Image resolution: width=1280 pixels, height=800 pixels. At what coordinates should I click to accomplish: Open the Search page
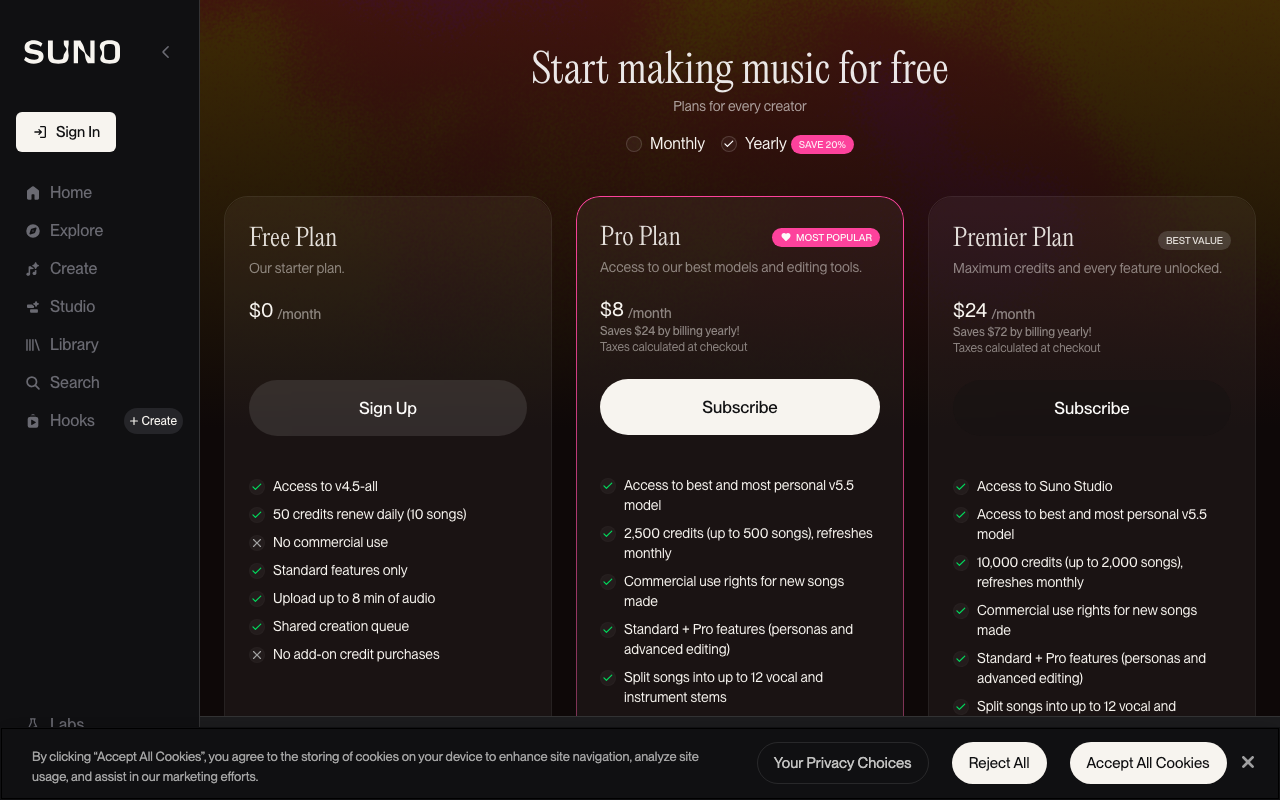point(74,382)
